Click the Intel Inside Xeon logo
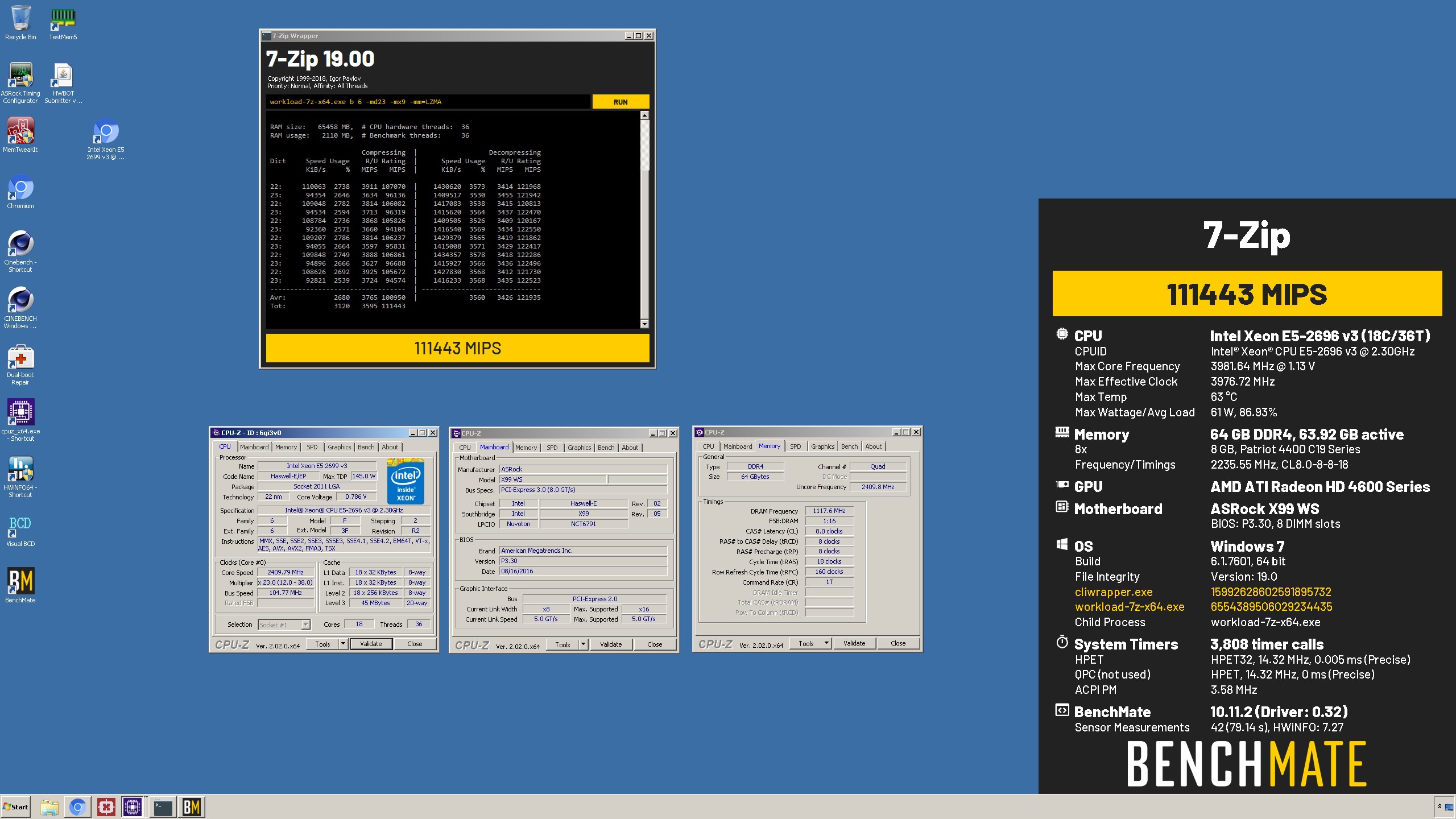1456x819 pixels. tap(406, 481)
